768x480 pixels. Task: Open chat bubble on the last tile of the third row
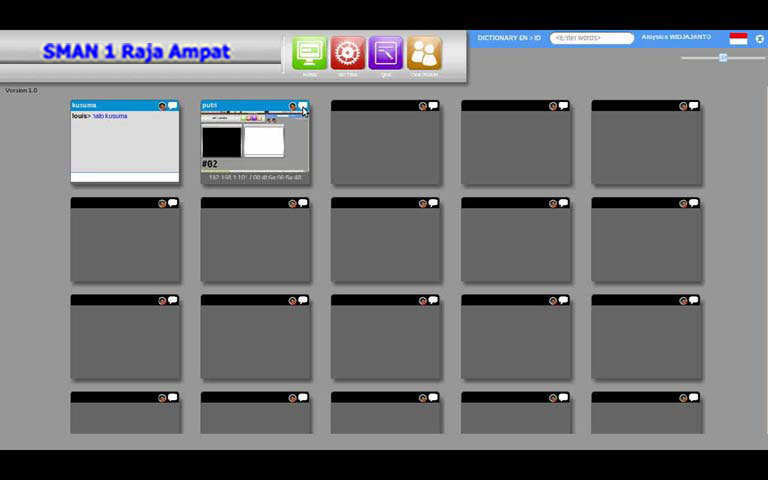point(694,300)
